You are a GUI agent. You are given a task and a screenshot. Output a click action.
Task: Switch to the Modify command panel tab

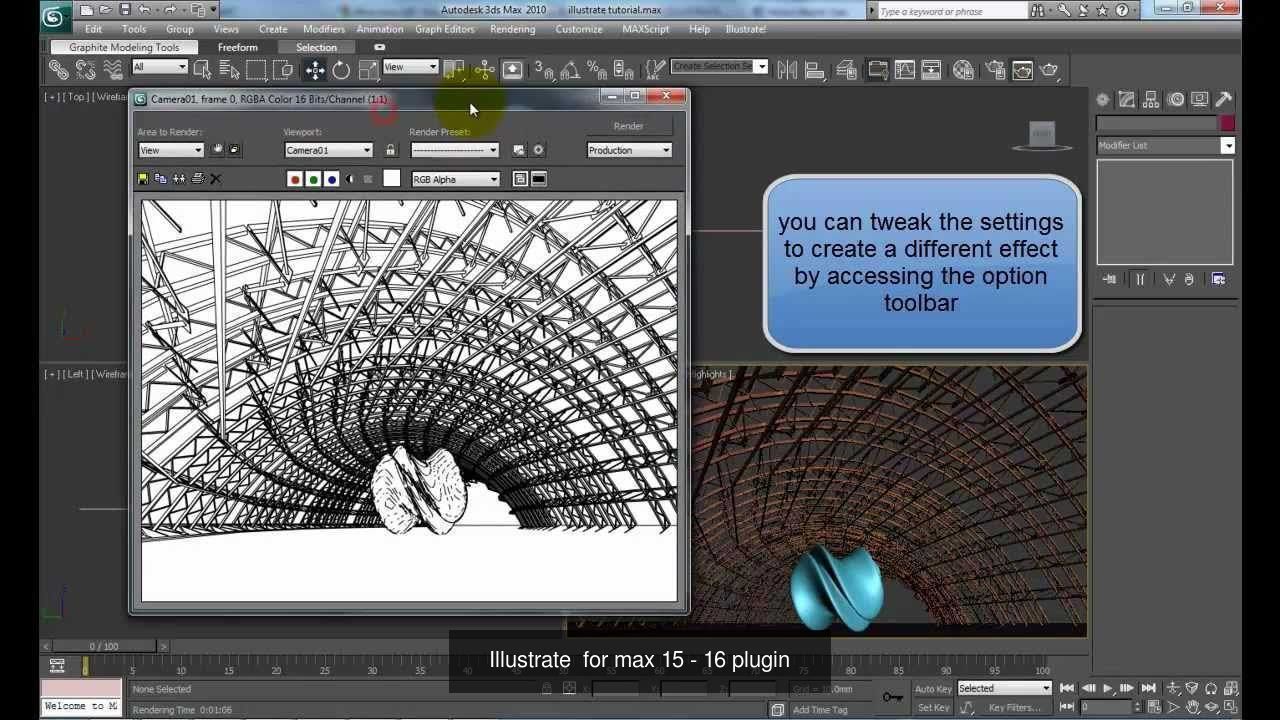click(1127, 99)
